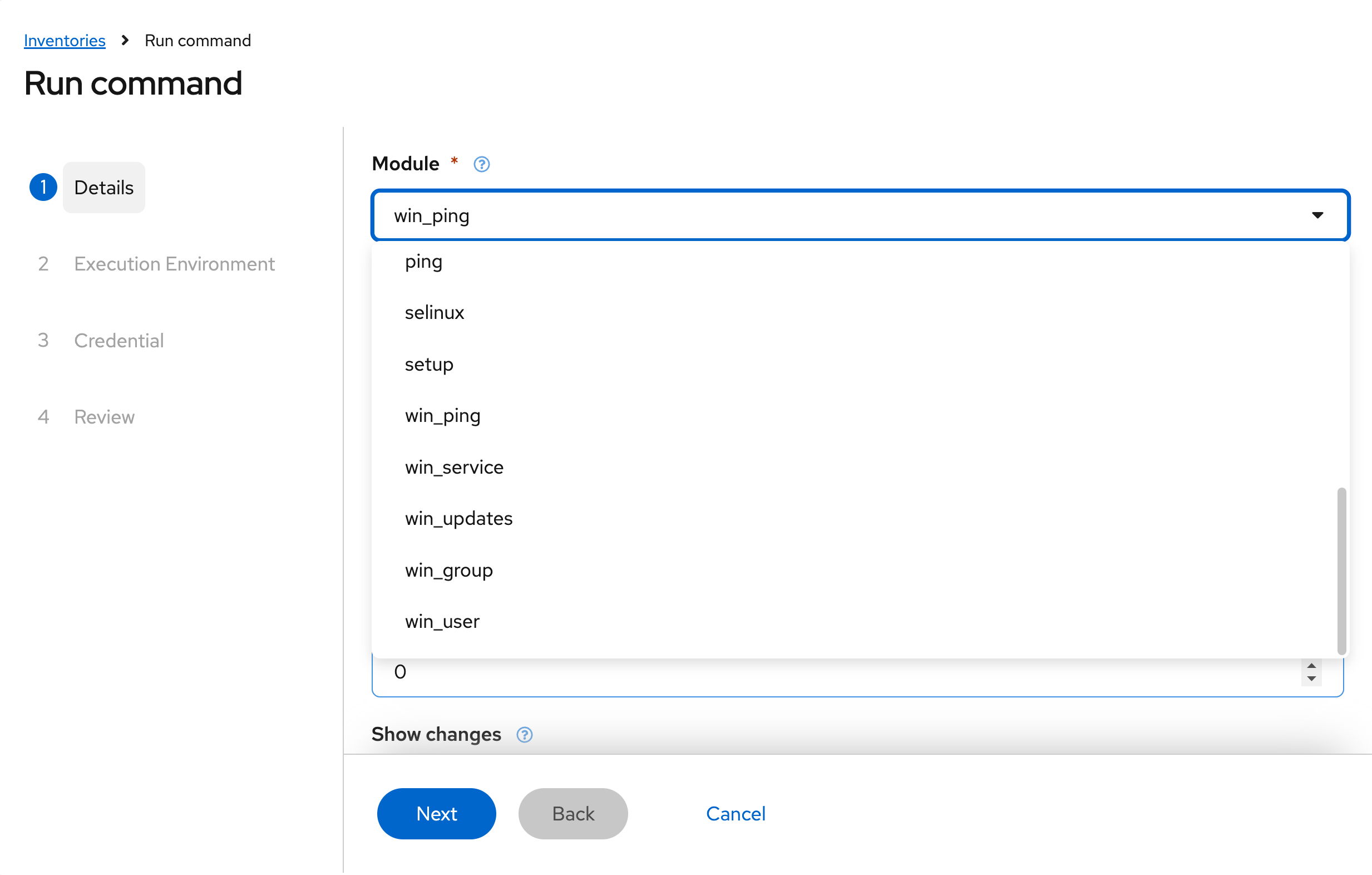Choose win_service module option
This screenshot has height=875, width=1372.
tap(454, 468)
